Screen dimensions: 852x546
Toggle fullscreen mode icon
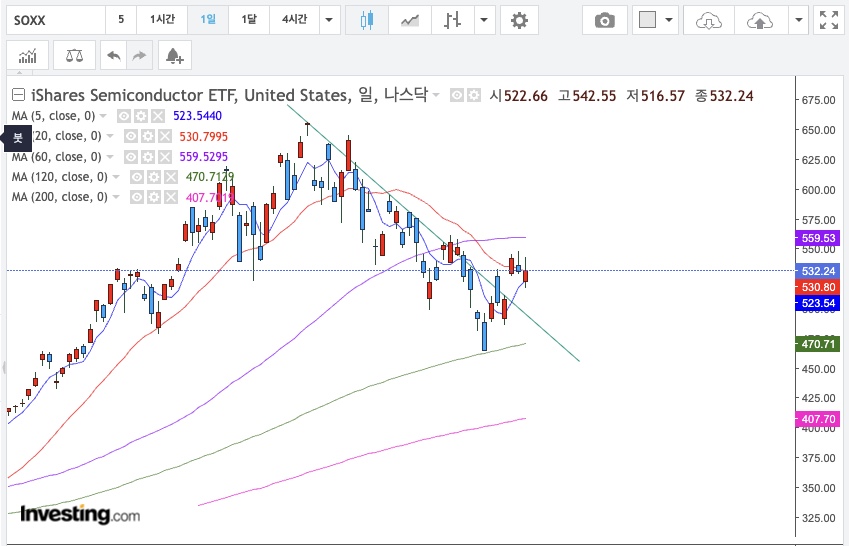click(x=829, y=21)
